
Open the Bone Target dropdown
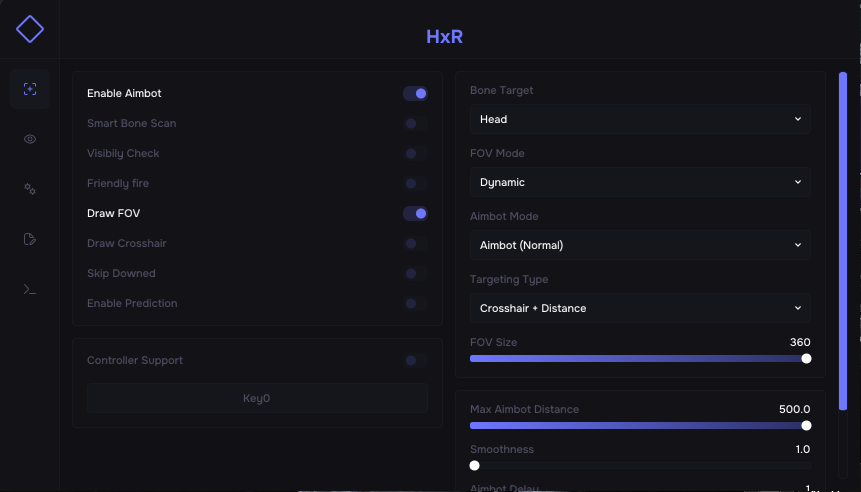(x=640, y=119)
